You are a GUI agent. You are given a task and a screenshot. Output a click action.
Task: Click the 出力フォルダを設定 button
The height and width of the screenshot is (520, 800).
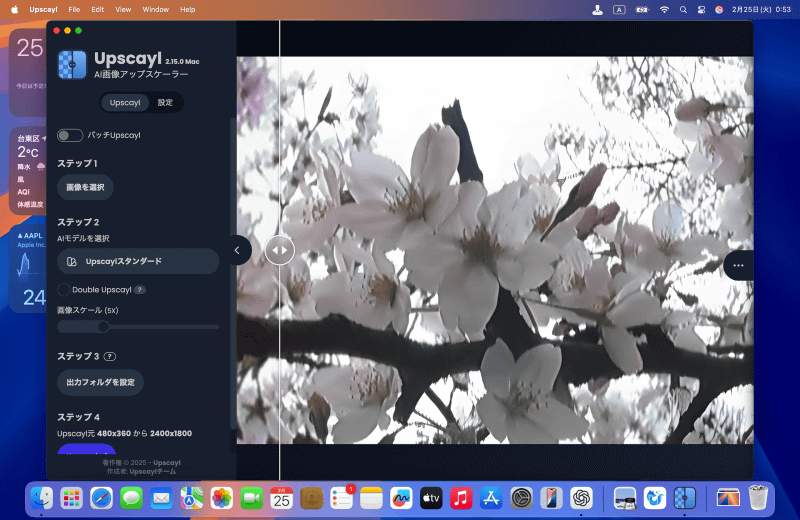[x=100, y=382]
